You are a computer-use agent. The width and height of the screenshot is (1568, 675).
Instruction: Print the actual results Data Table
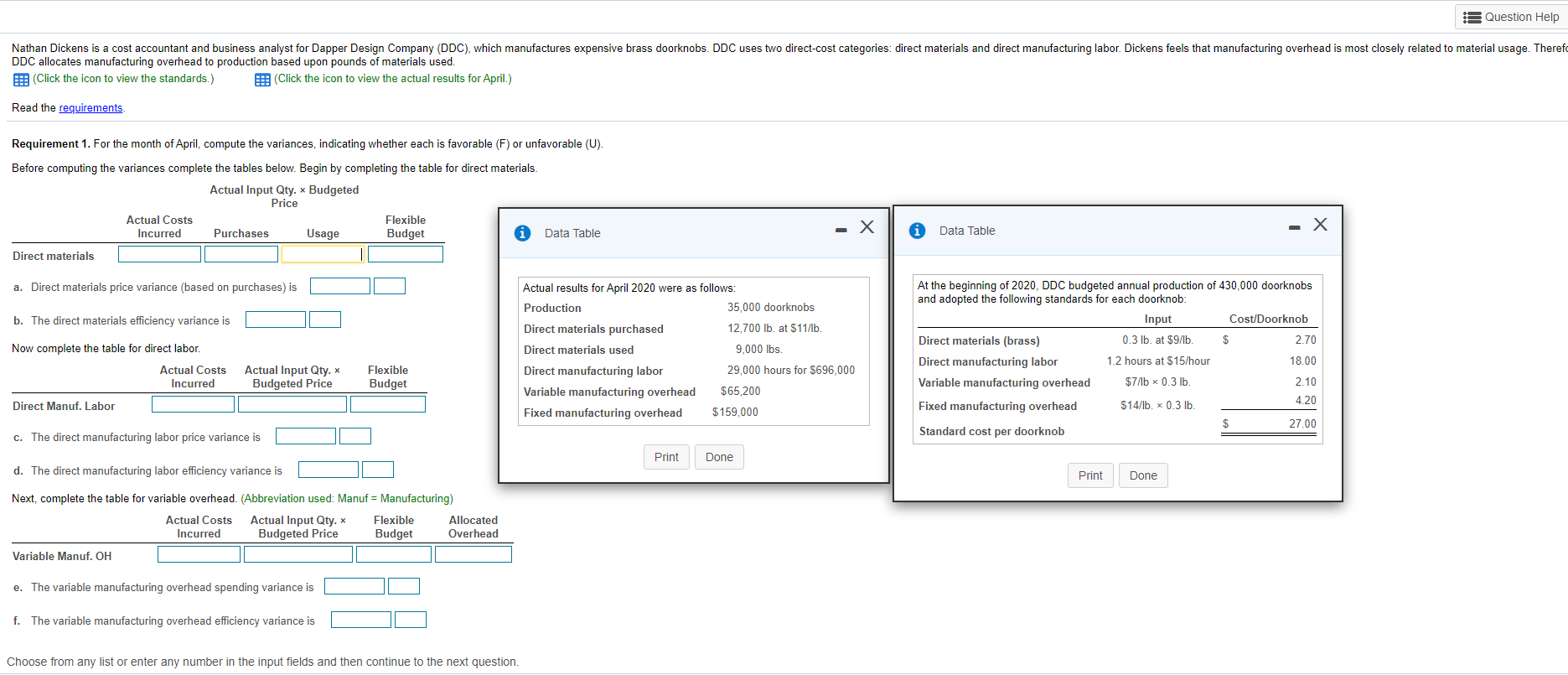[666, 457]
